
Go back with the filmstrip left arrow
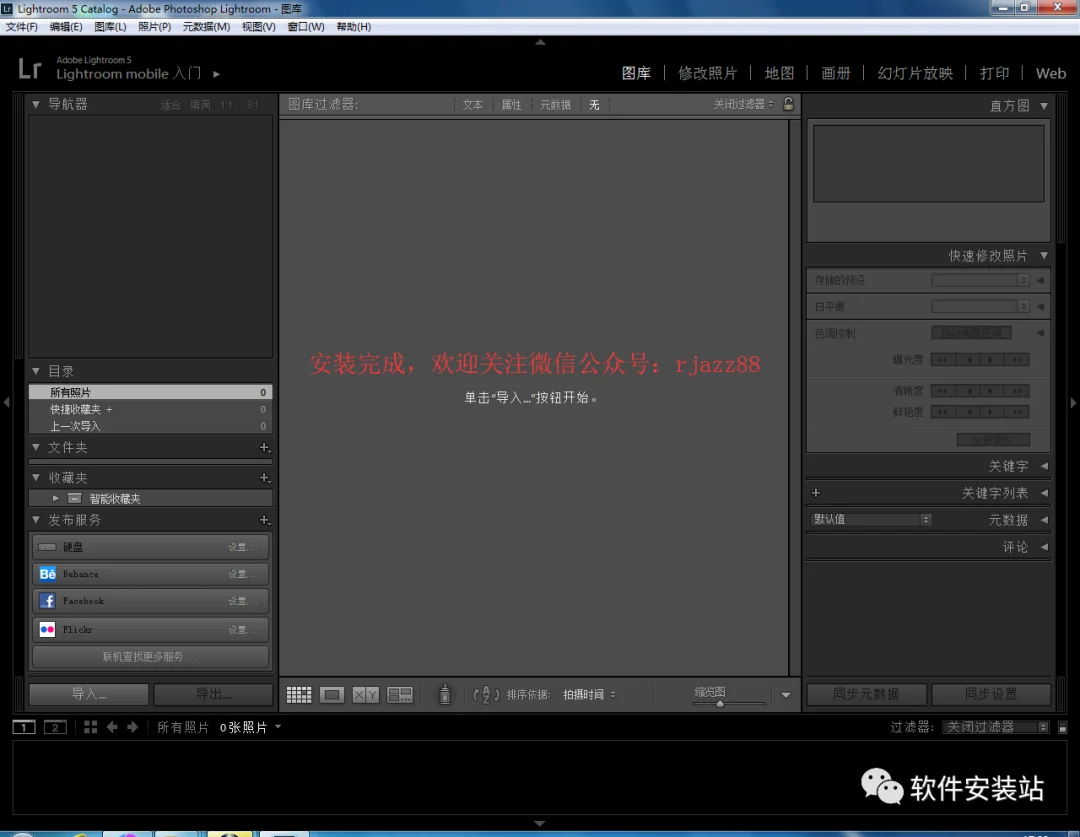(112, 727)
